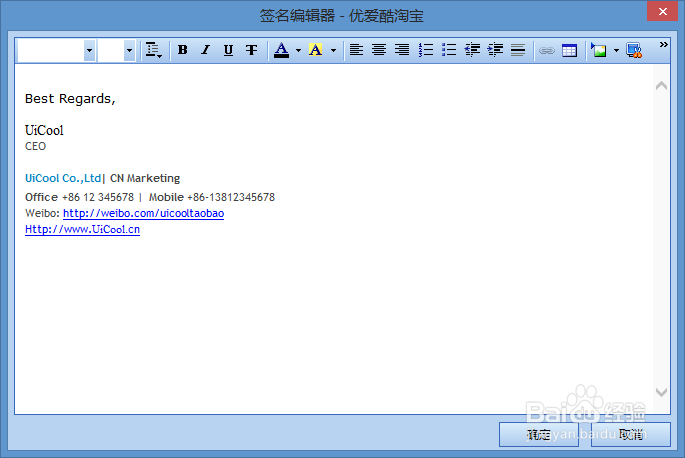Image resolution: width=685 pixels, height=458 pixels.
Task: Align text to the right
Action: (402, 50)
